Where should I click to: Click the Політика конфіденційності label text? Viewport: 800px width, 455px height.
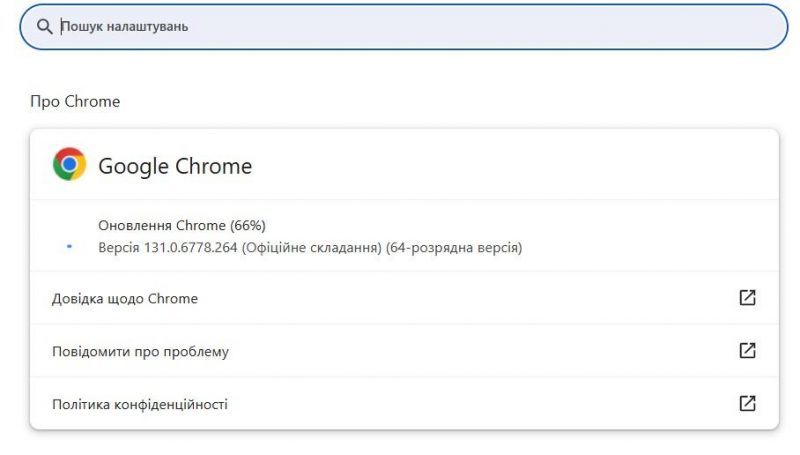coord(140,405)
